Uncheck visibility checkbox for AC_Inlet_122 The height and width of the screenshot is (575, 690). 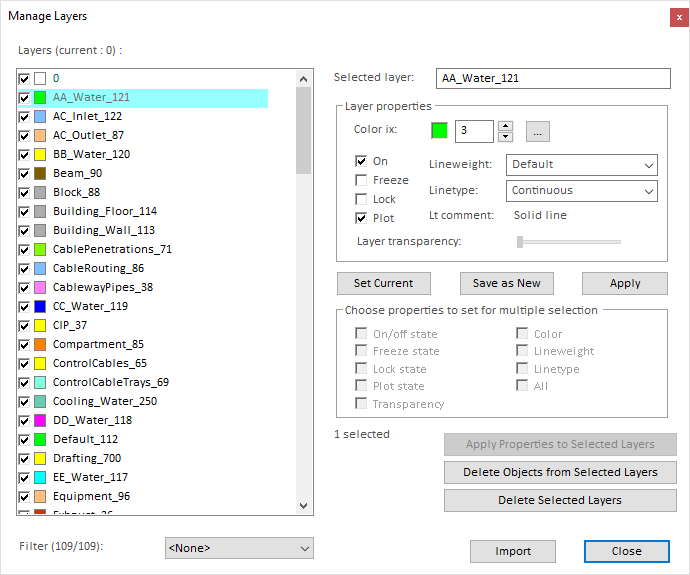point(24,116)
